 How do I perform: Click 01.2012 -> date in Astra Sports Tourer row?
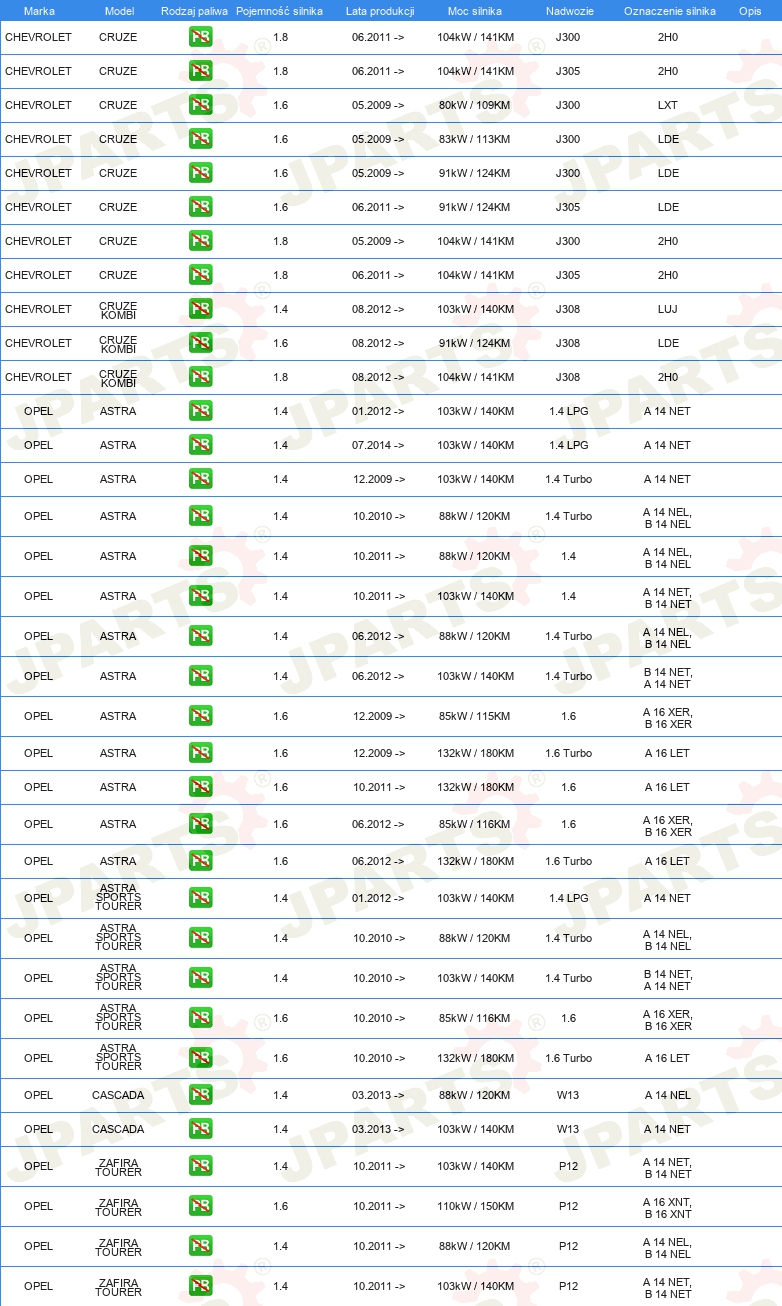[379, 898]
